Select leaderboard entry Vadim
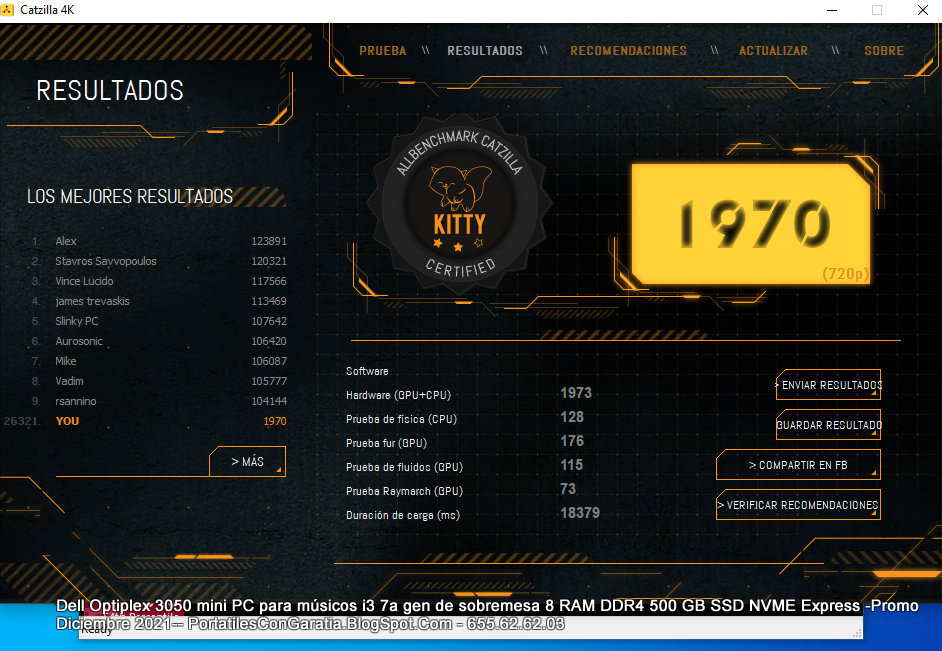 (159, 381)
